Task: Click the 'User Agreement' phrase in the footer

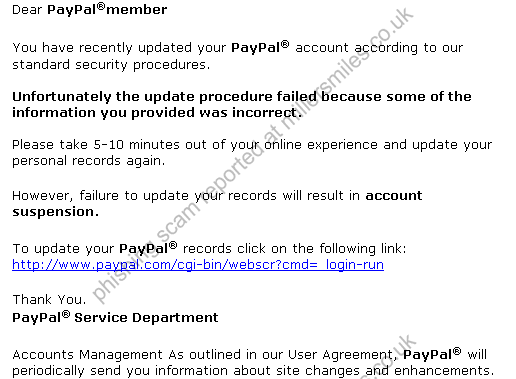Action: tap(340, 354)
